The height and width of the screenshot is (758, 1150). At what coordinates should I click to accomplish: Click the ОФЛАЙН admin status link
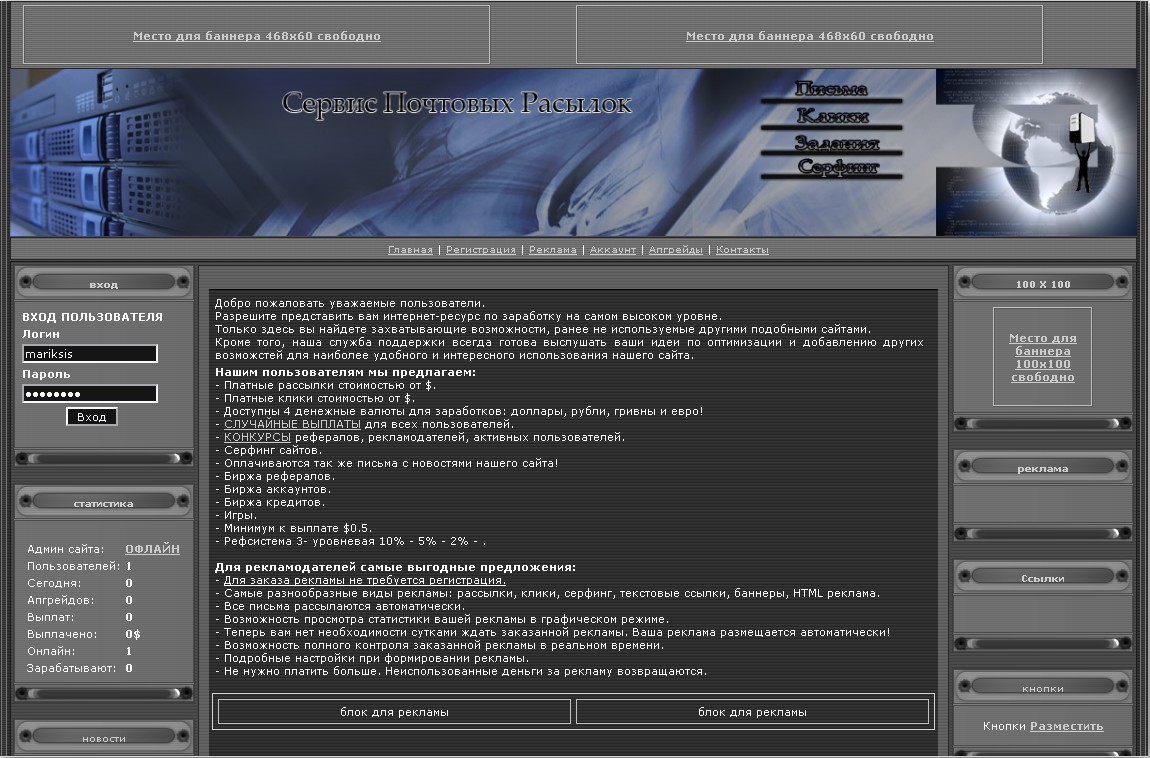(x=152, y=549)
